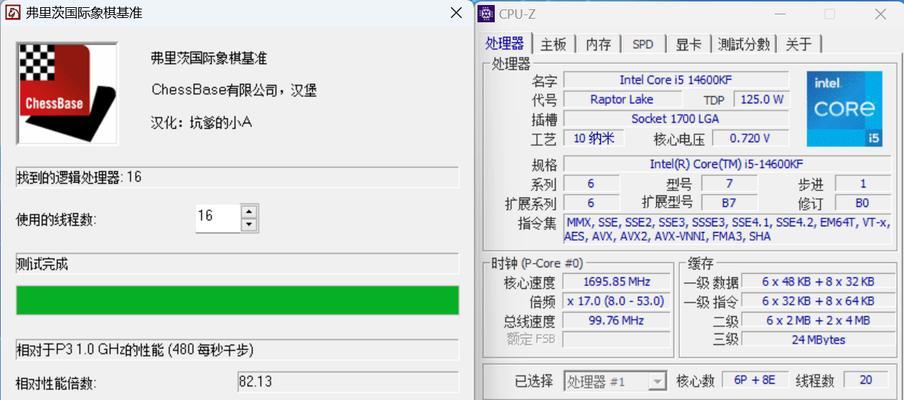Click the L1 instruction cache value 6 x 32 KB + 8 x 64 KB

818,301
